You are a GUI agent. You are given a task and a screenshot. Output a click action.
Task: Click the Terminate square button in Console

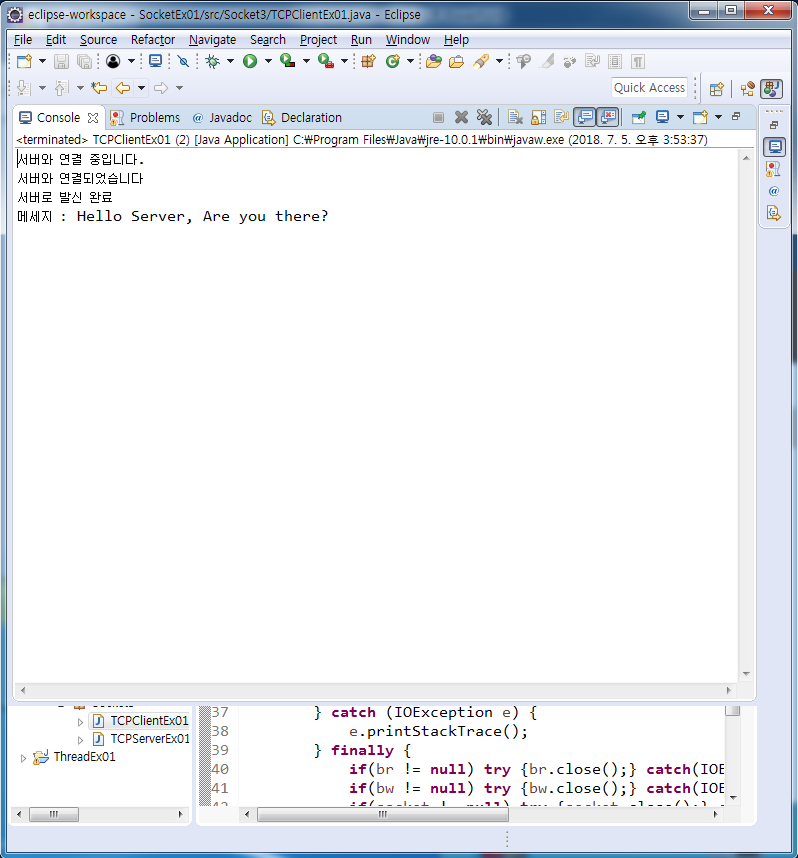(438, 117)
